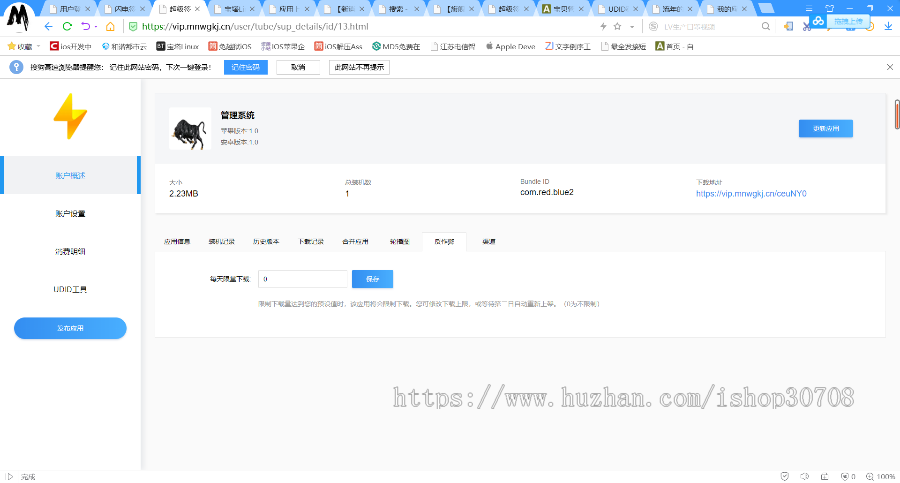Click the browser M logo avatar
This screenshot has width=900, height=483.
coord(18,18)
